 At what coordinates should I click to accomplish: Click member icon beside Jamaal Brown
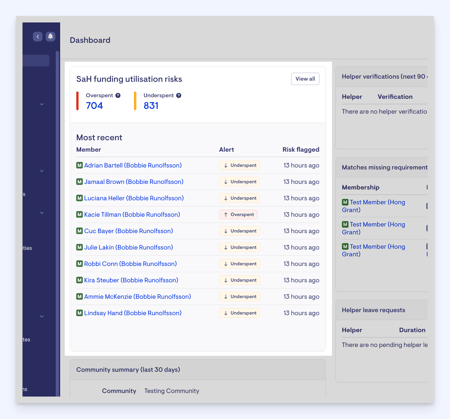79,181
